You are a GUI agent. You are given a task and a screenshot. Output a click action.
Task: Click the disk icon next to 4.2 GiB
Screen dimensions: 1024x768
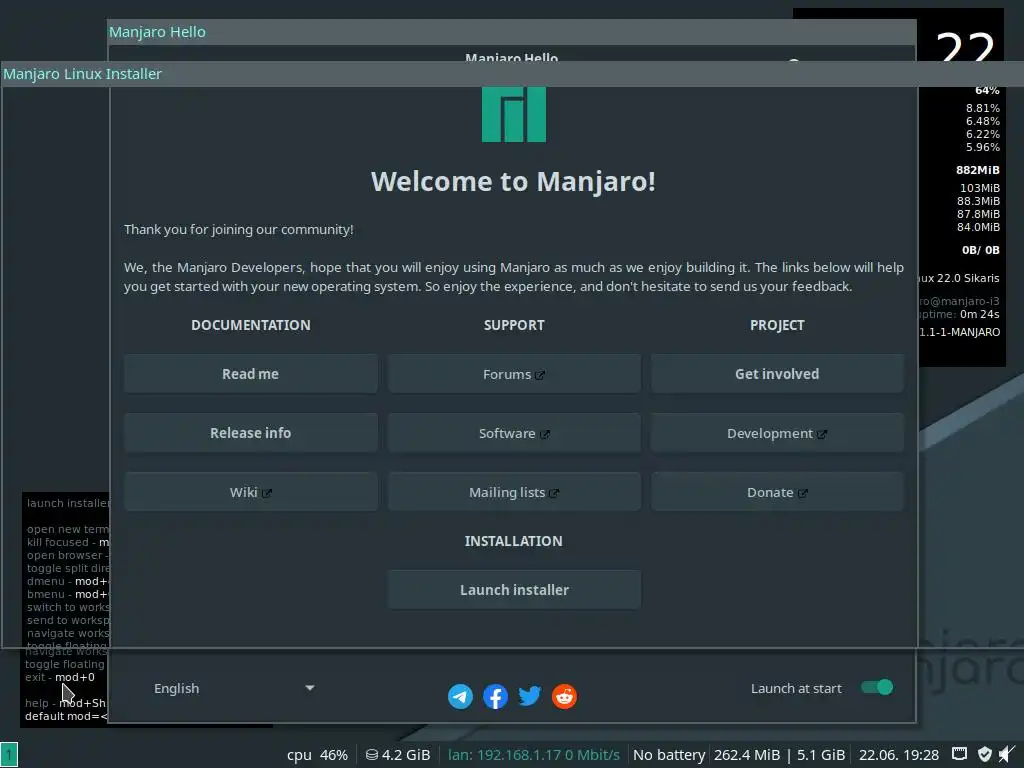(x=372, y=755)
